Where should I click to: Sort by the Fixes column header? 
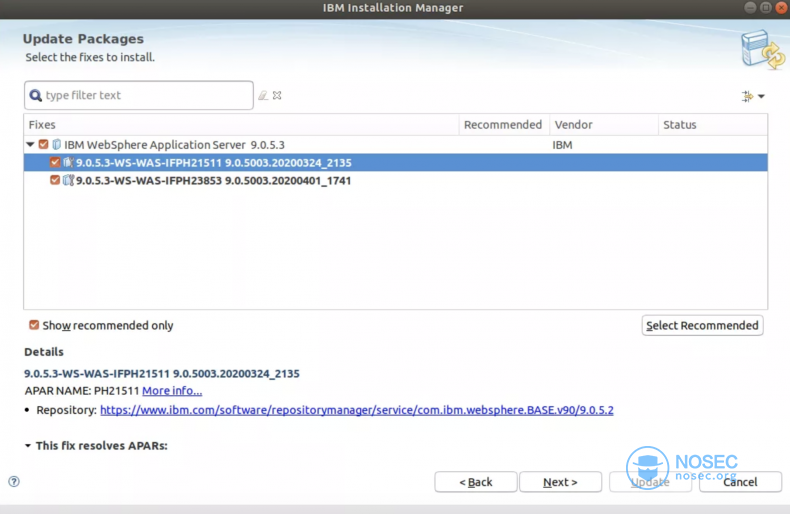[241, 124]
